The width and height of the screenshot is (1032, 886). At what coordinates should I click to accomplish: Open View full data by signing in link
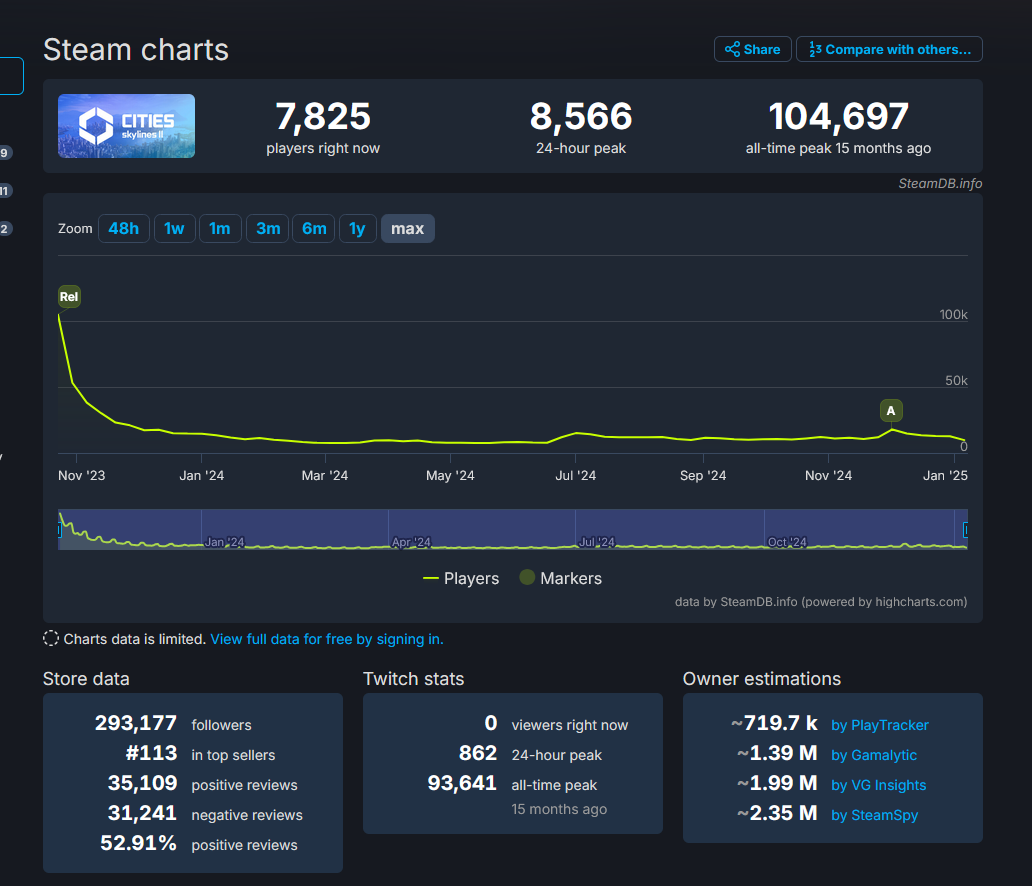tap(326, 639)
